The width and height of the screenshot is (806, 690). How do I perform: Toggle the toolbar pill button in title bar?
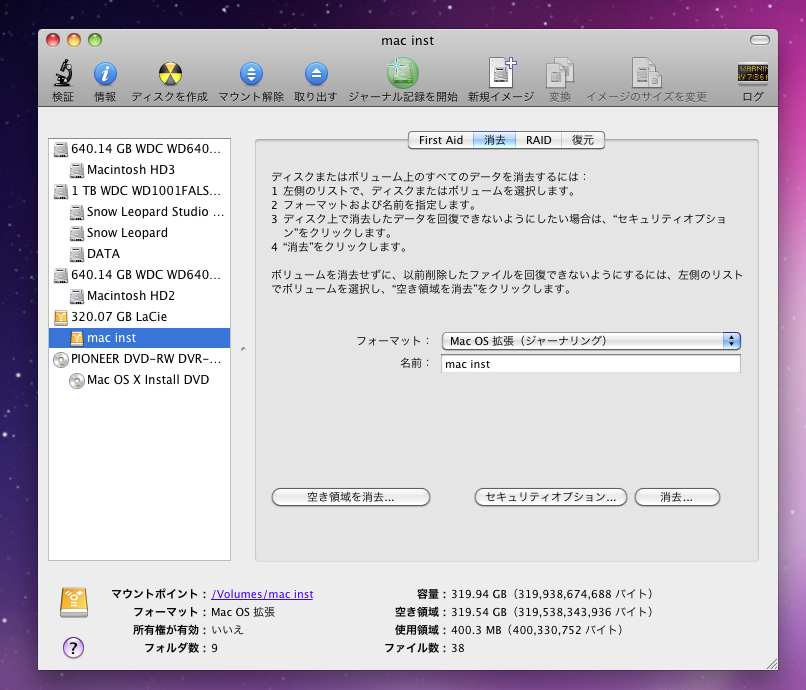click(x=759, y=40)
